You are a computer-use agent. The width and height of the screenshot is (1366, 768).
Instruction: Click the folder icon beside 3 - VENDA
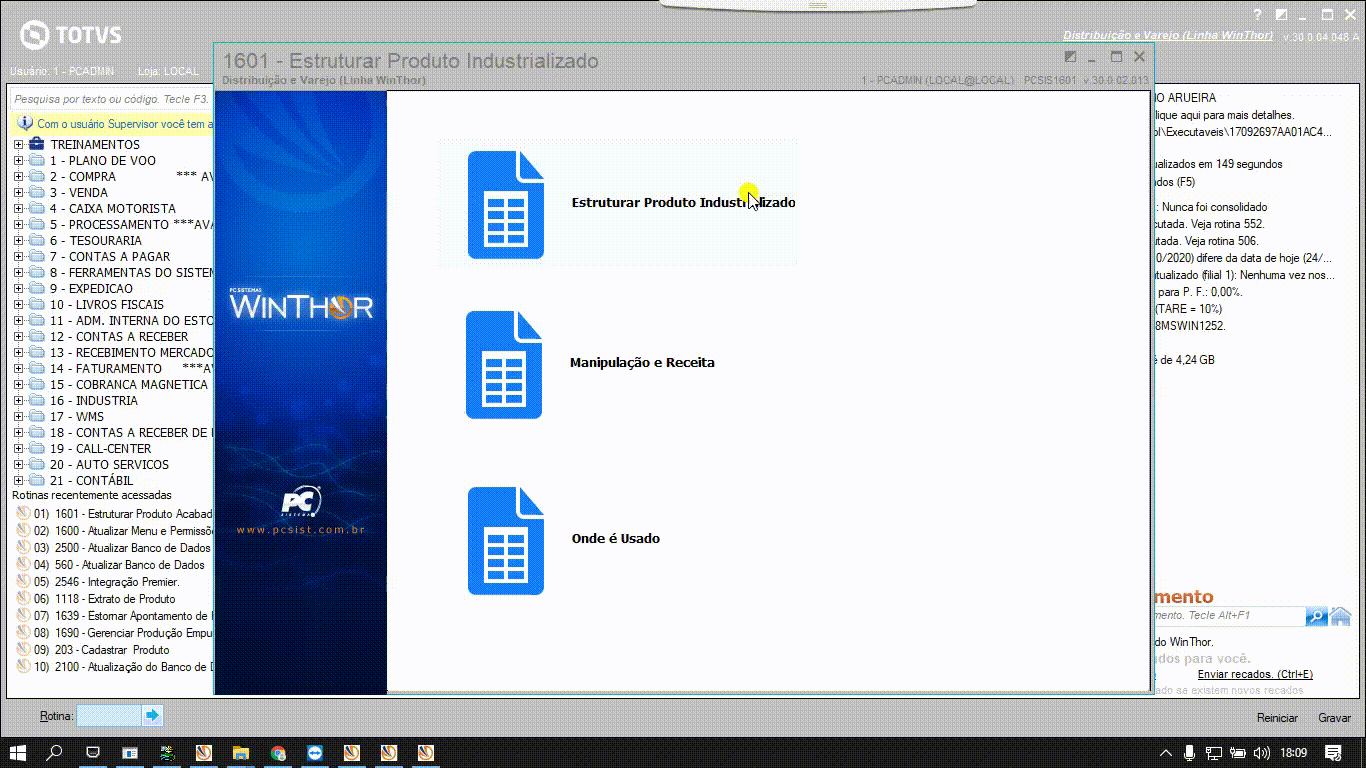click(37, 193)
